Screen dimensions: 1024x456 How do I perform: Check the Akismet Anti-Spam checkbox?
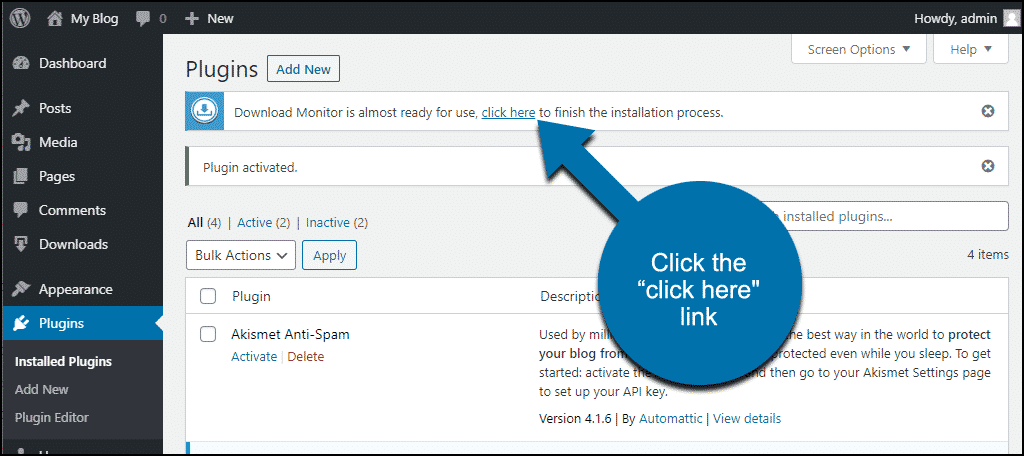pyautogui.click(x=208, y=334)
